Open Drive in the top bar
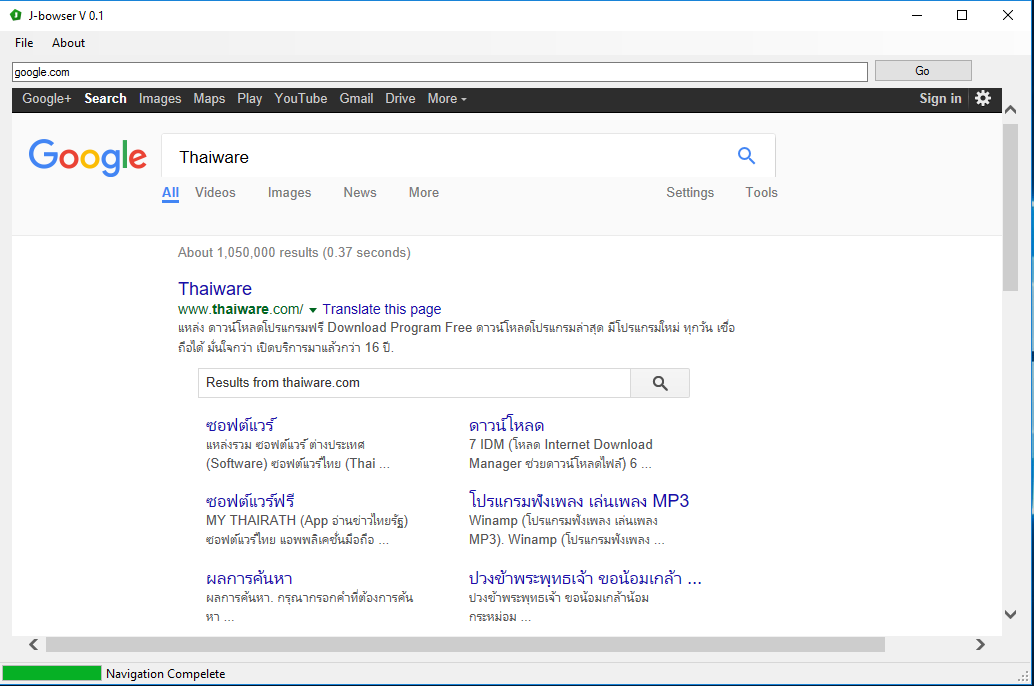 click(400, 98)
